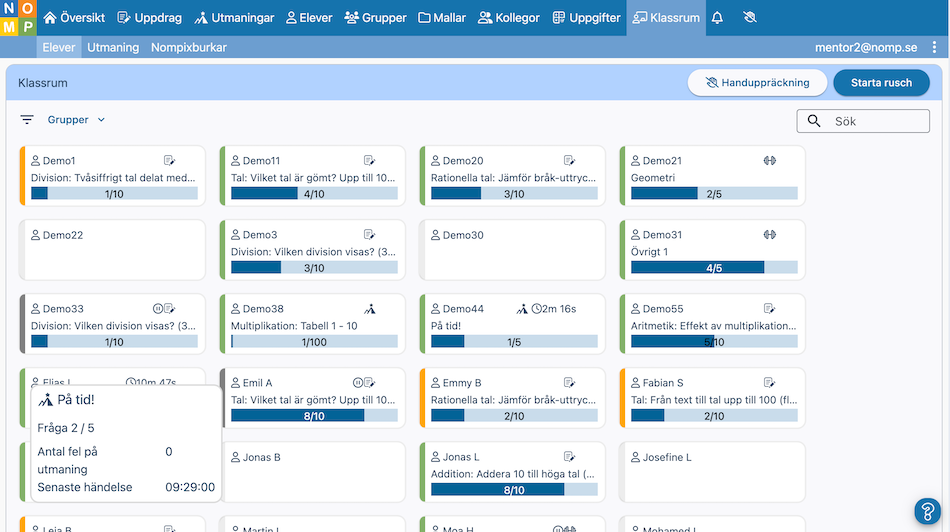Viewport: 950px width, 532px height.
Task: Click the pause icon on Emil A card
Action: 357,382
